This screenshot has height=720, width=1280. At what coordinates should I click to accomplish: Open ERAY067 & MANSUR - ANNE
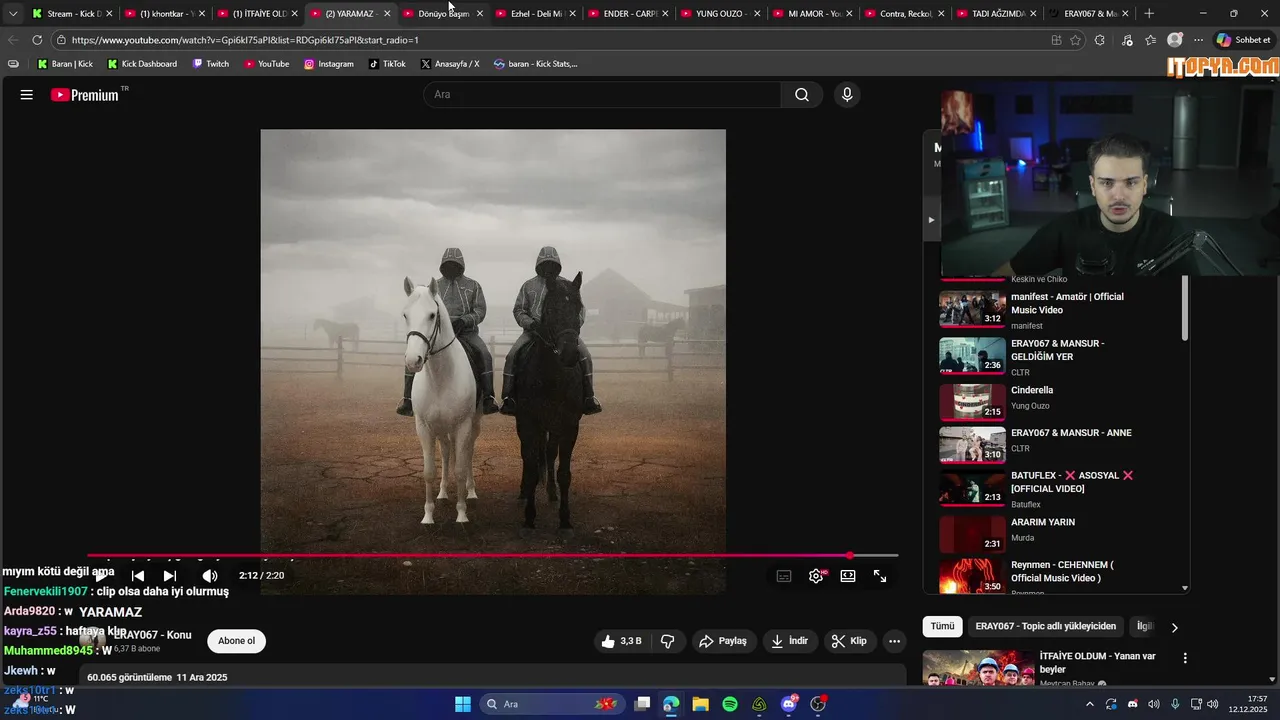(x=1060, y=443)
